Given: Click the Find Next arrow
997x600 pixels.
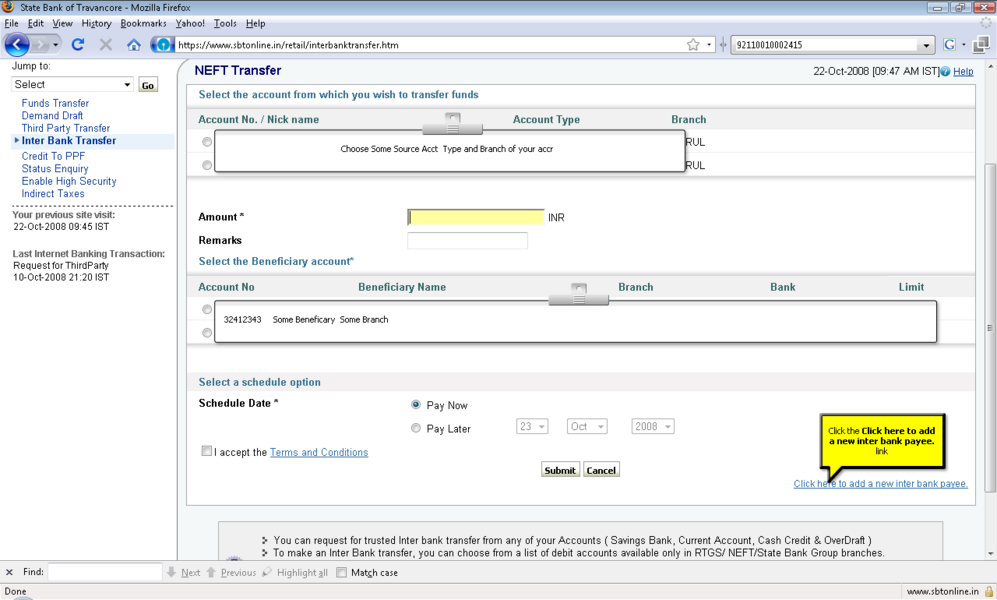Looking at the screenshot, I should [184, 573].
